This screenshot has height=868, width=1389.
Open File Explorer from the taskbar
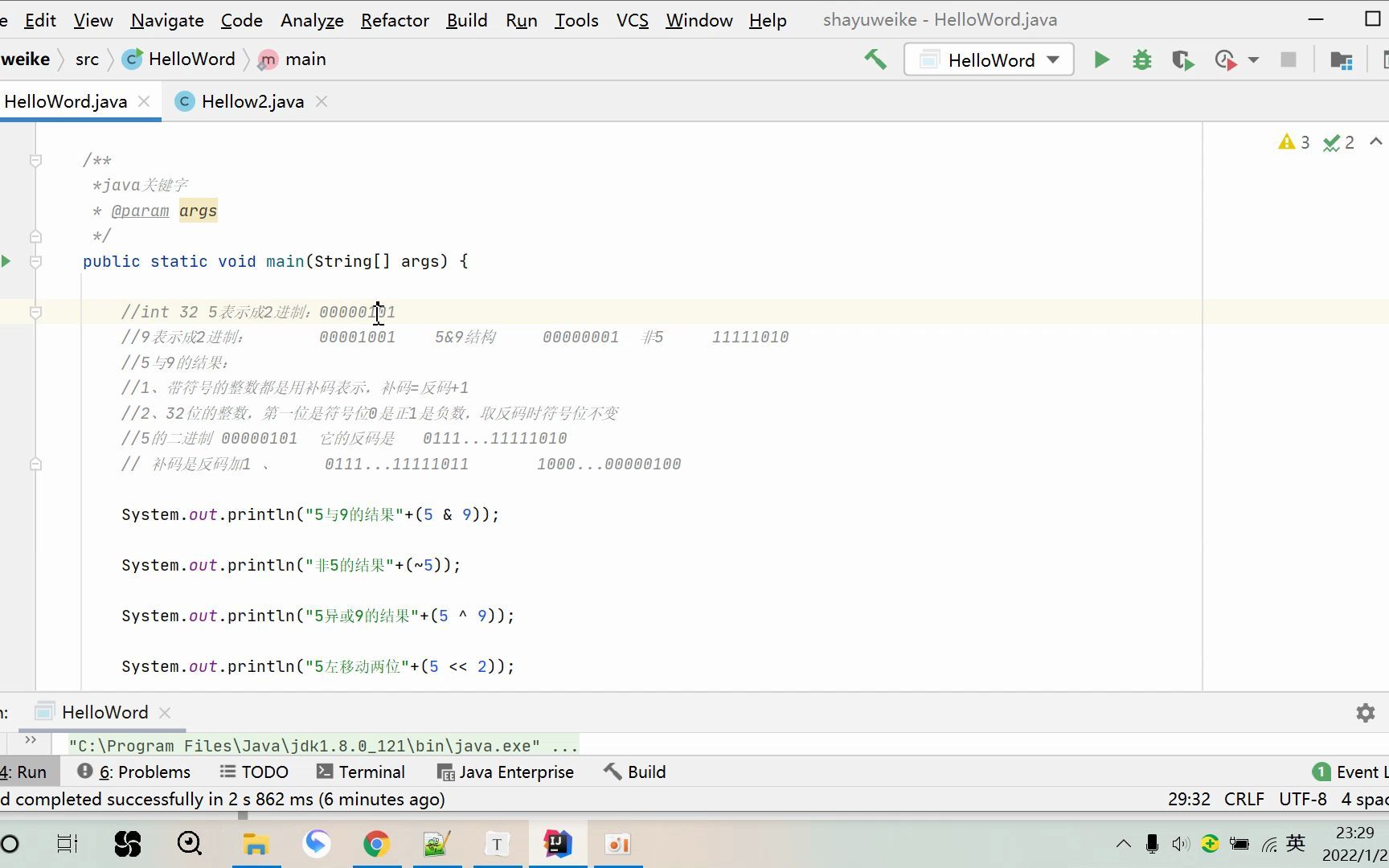tap(256, 844)
